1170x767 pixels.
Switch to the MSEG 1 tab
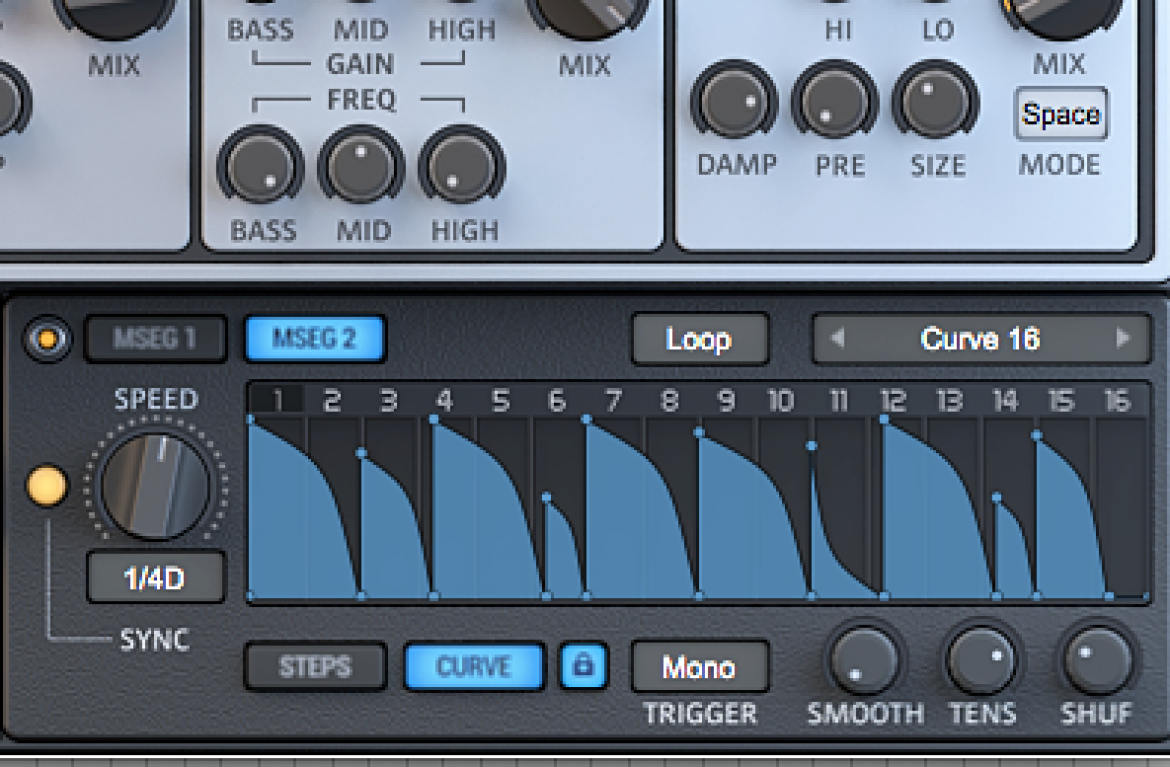(x=155, y=339)
